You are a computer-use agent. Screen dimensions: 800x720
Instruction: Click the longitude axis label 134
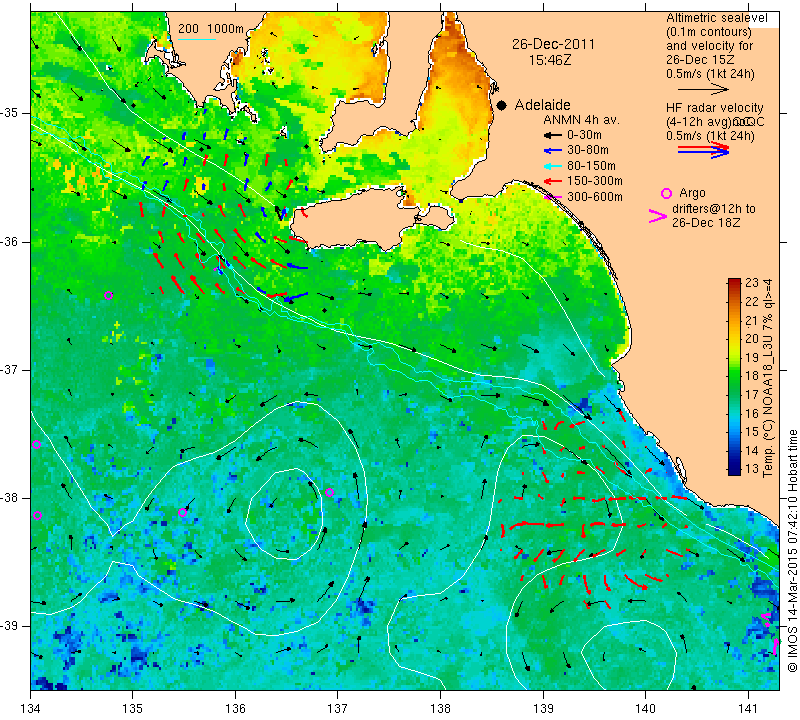pyautogui.click(x=31, y=709)
